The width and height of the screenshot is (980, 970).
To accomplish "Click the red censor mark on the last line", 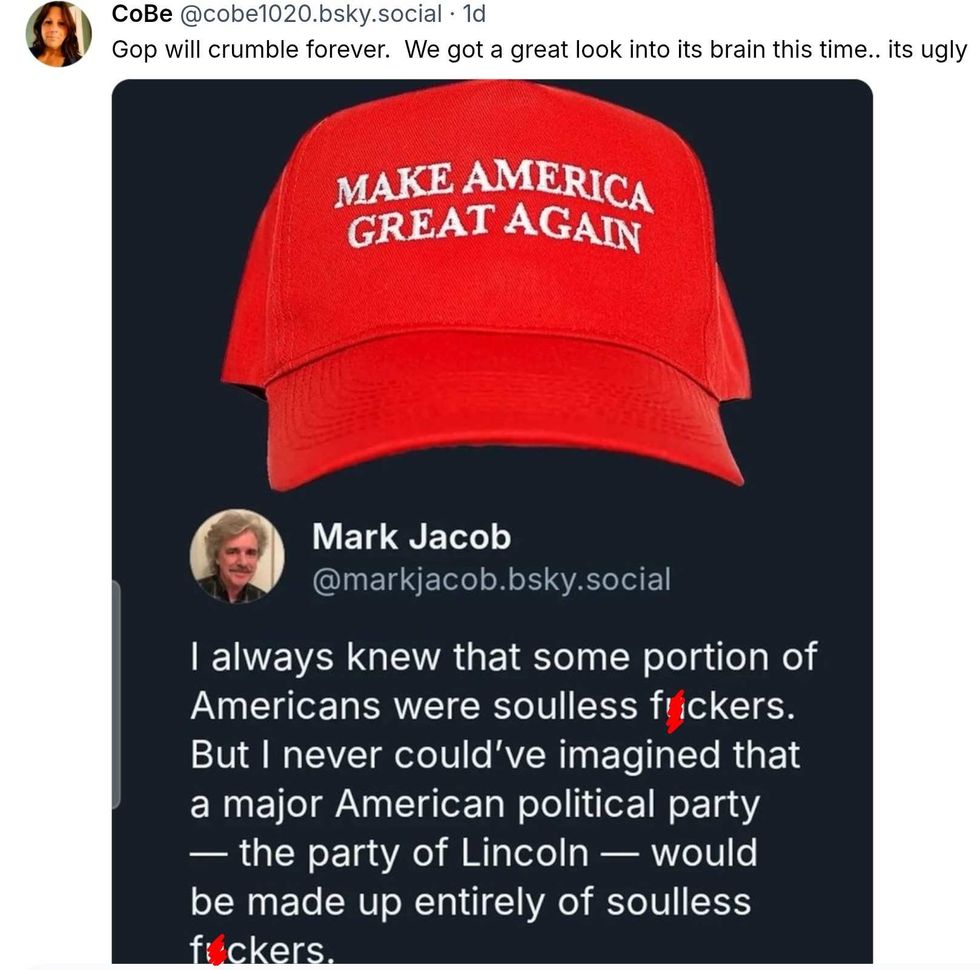I will click(216, 951).
